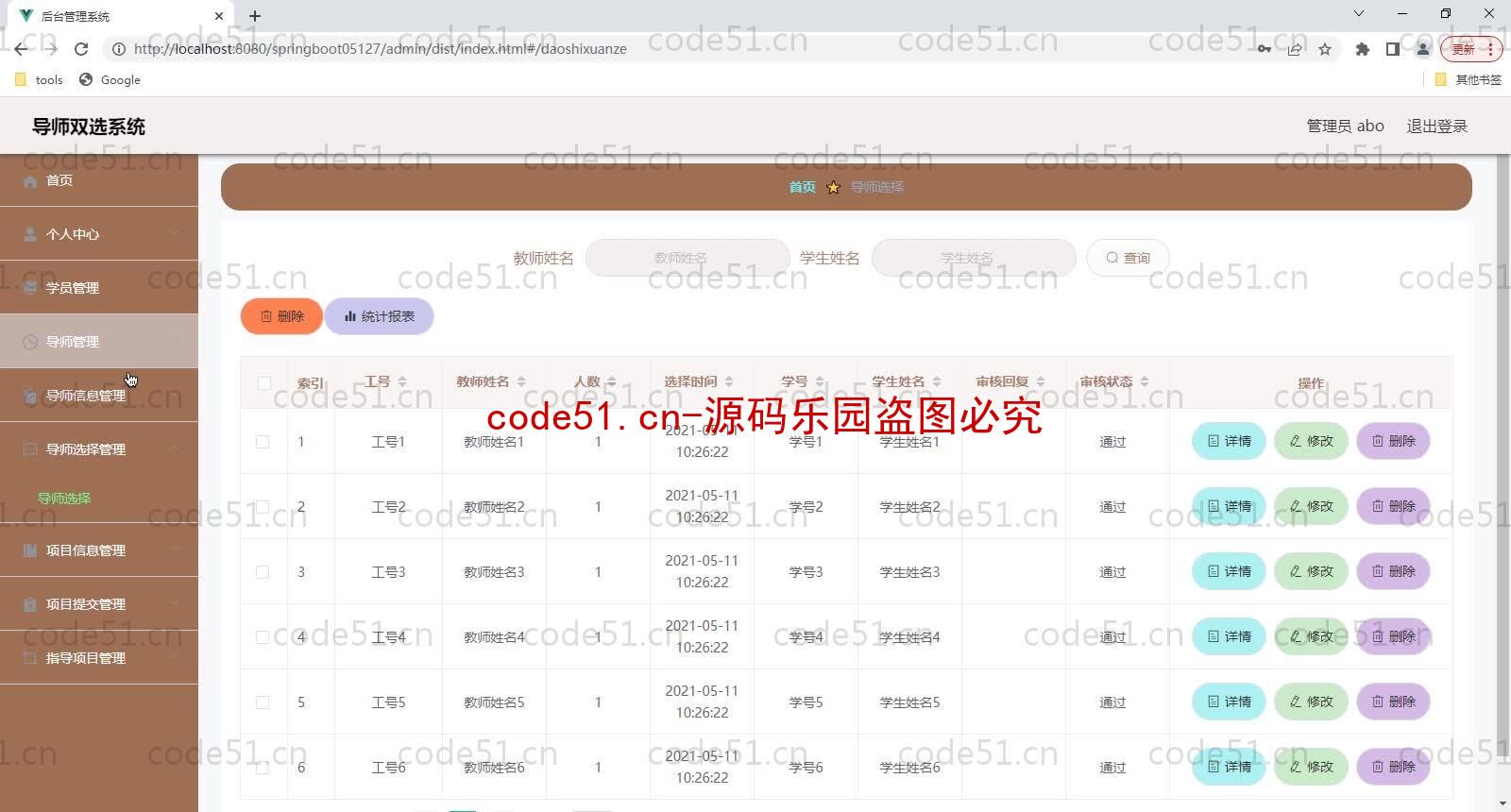Focus the 学生姓名 search input

click(974, 258)
